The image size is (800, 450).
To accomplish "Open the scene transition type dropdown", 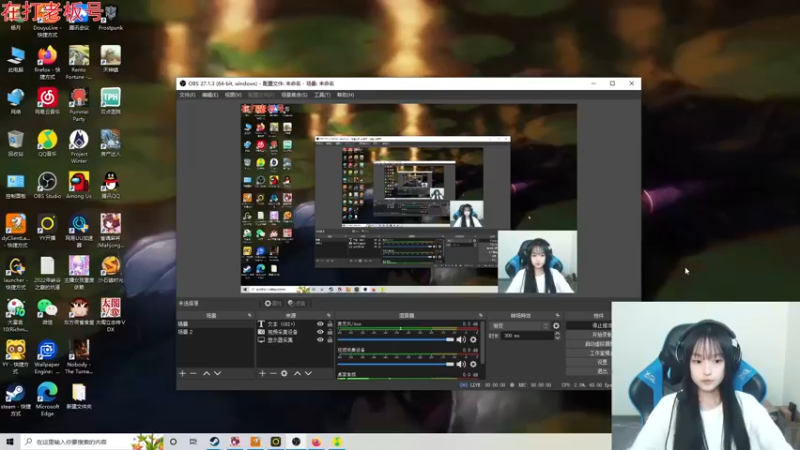I will (x=519, y=326).
